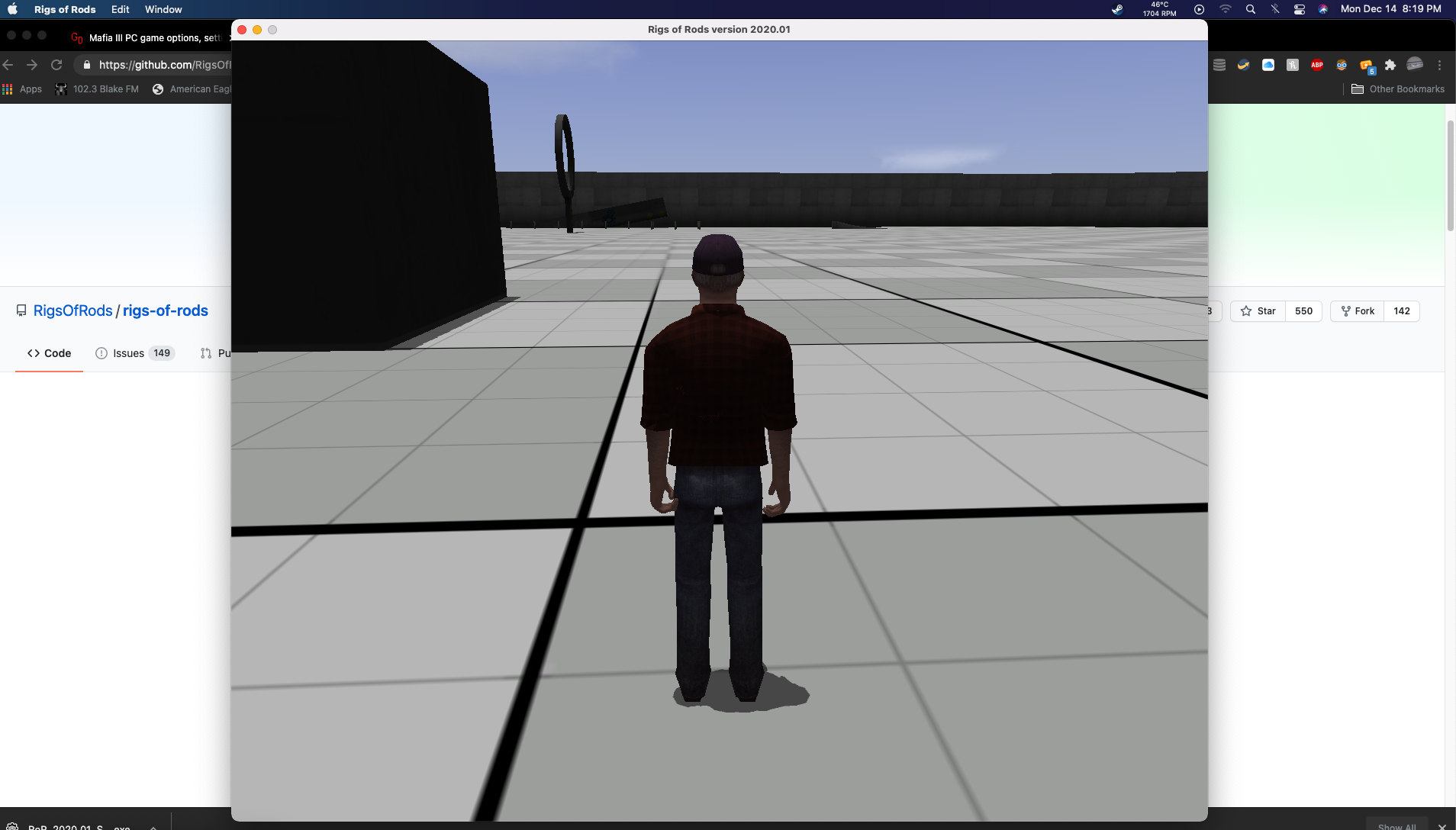The width and height of the screenshot is (1456, 830).
Task: Open the temperature and fan RPM monitor
Action: click(x=1159, y=9)
